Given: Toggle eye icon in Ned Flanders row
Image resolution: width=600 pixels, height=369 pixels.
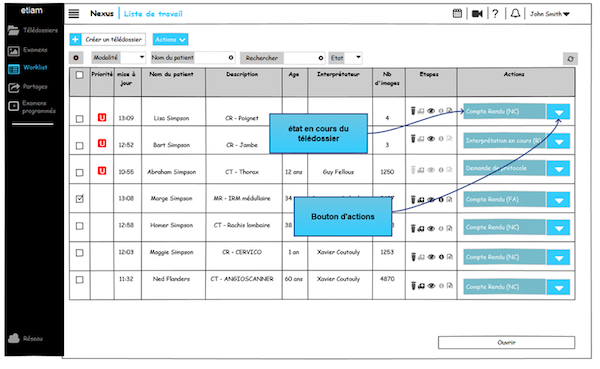Looking at the screenshot, I should point(431,286).
